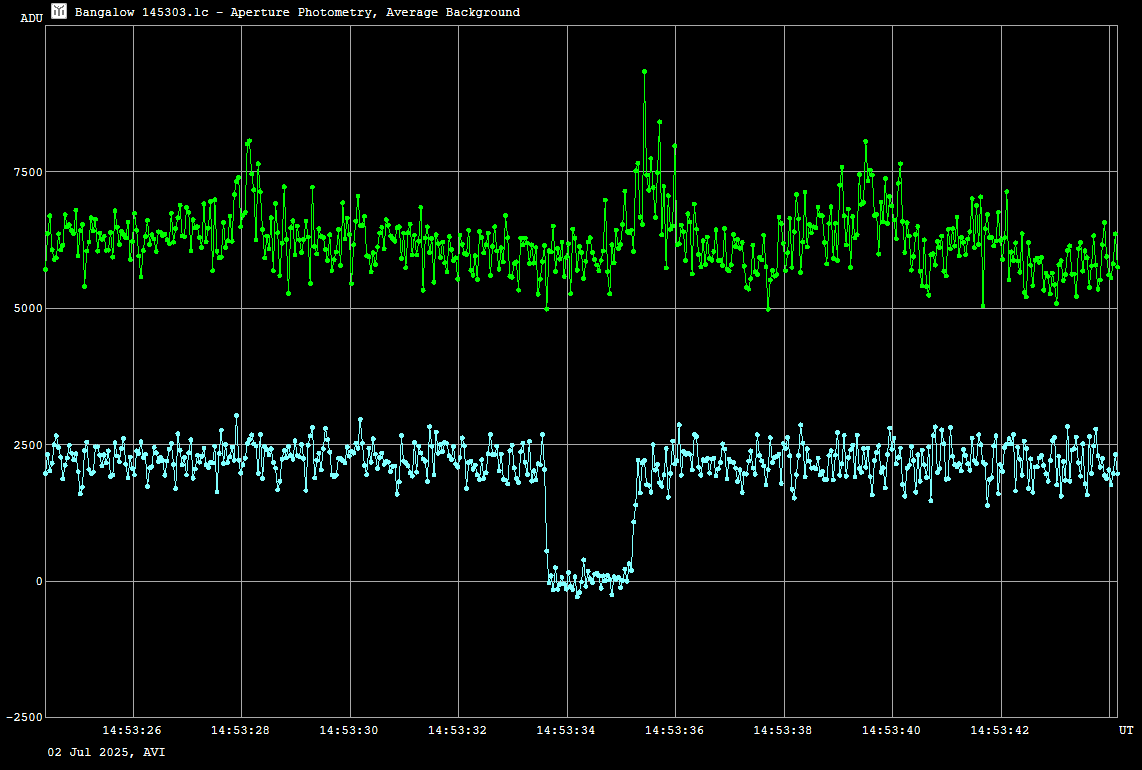The image size is (1142, 770).
Task: Click the 14:53:32 time axis label
Action: (x=457, y=730)
